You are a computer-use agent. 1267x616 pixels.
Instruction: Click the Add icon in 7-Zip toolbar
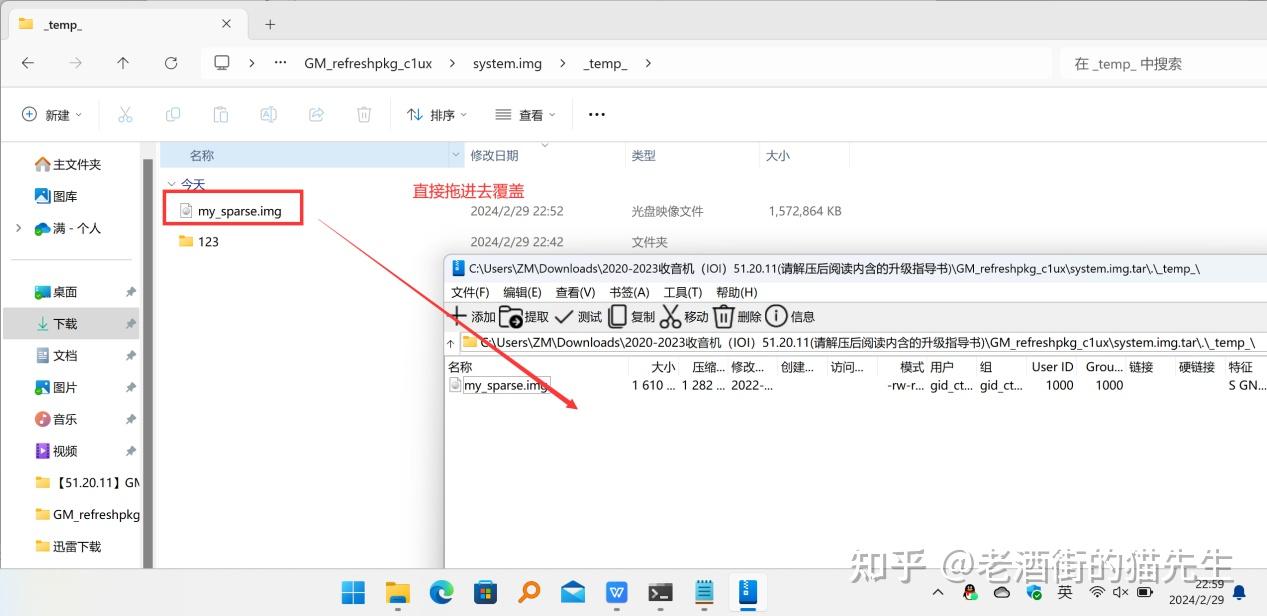[x=460, y=317]
